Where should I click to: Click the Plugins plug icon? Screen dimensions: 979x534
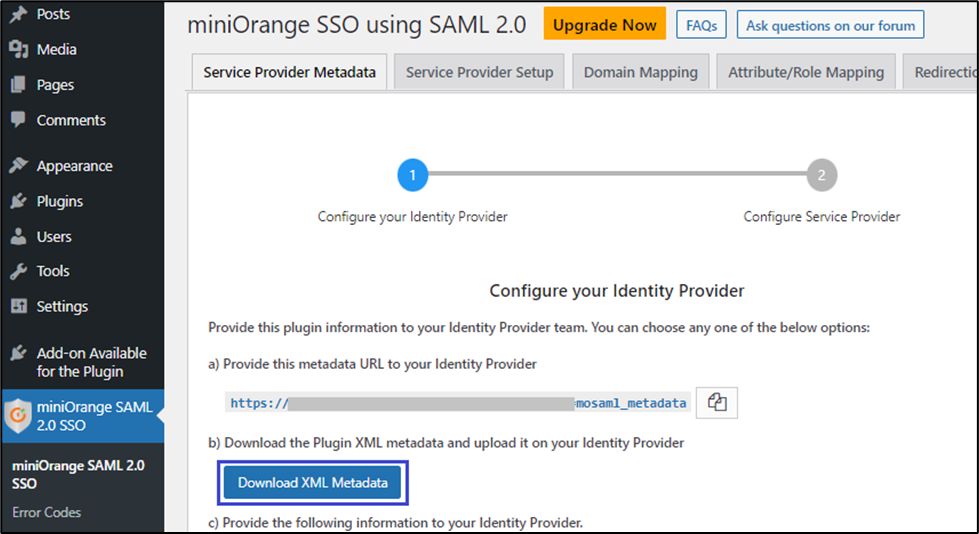pos(18,201)
